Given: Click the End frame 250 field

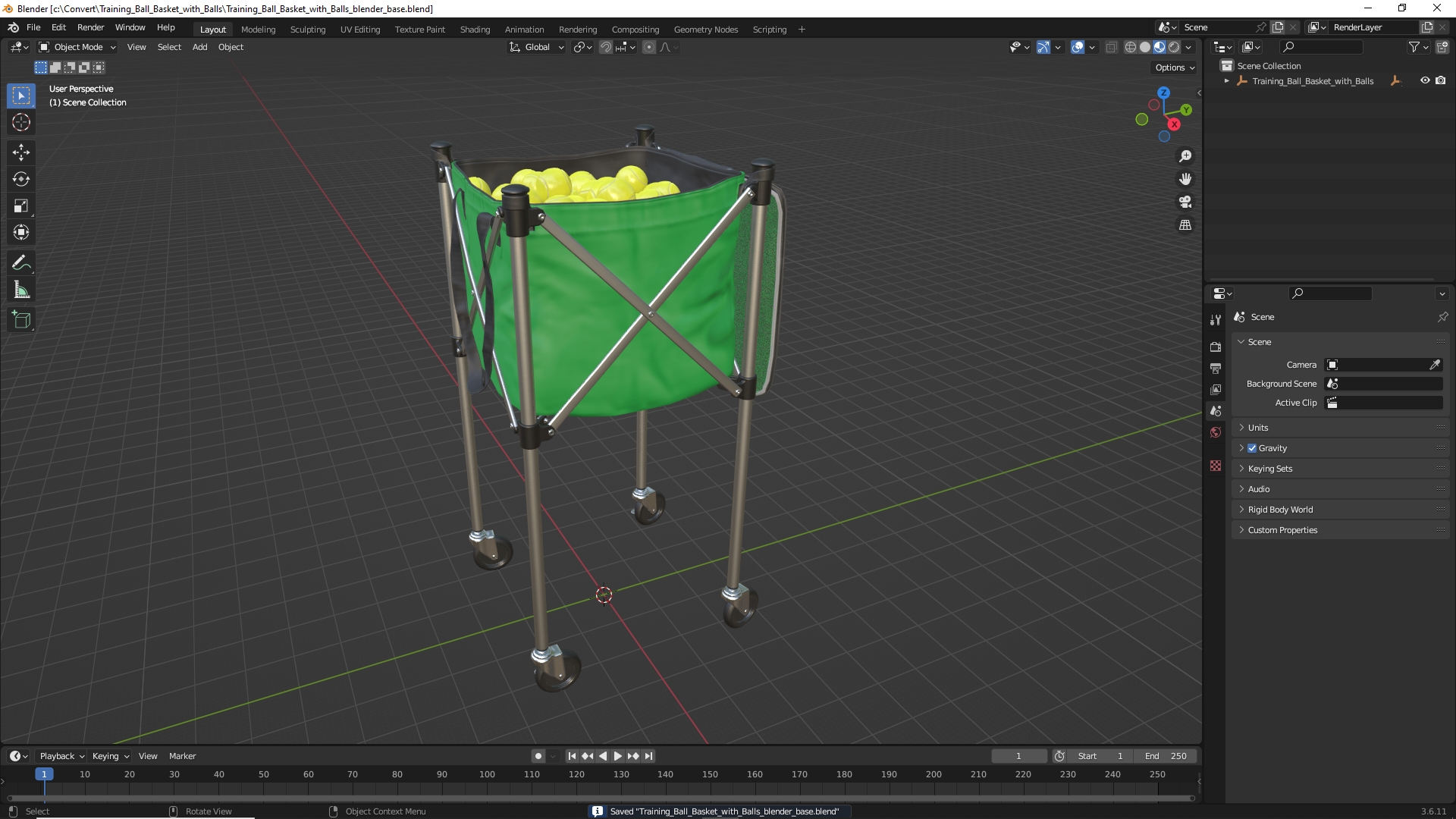Looking at the screenshot, I should coord(1166,756).
